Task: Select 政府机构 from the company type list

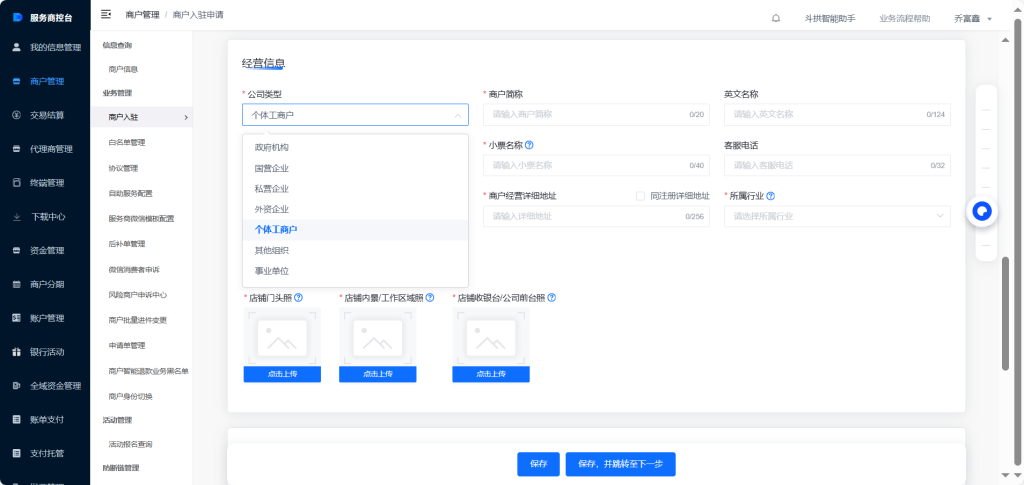Action: [x=355, y=148]
